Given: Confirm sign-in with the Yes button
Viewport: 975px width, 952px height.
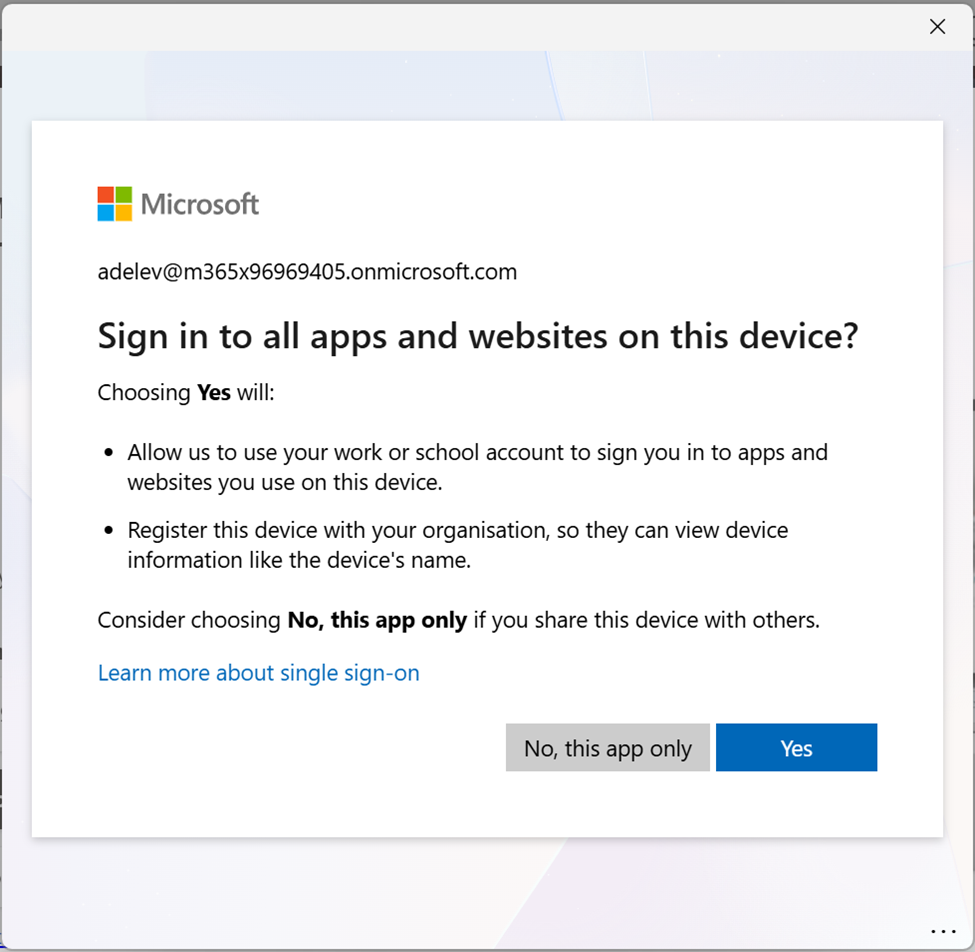Looking at the screenshot, I should pos(796,747).
